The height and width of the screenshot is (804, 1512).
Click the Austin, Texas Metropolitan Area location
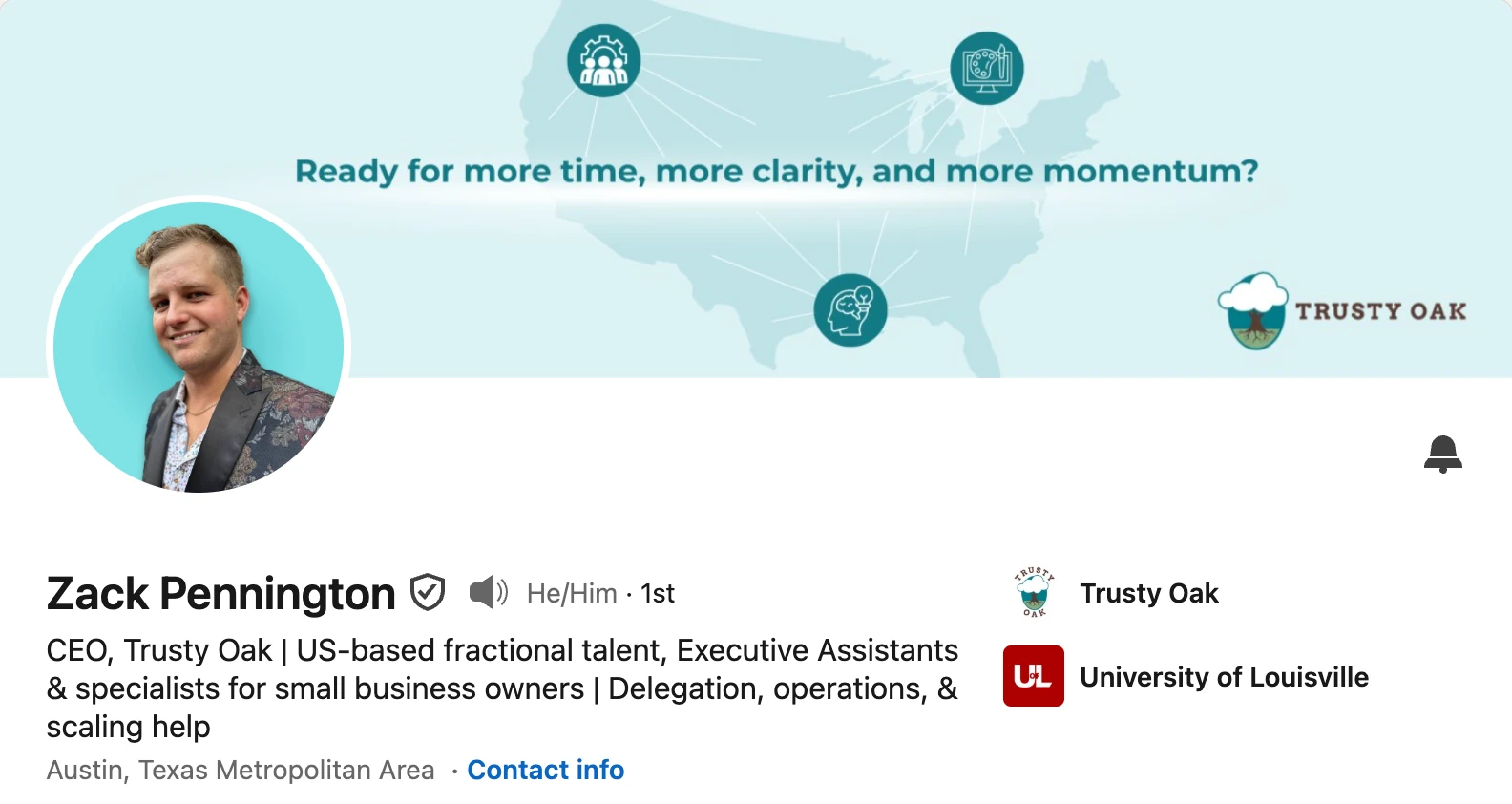(241, 770)
